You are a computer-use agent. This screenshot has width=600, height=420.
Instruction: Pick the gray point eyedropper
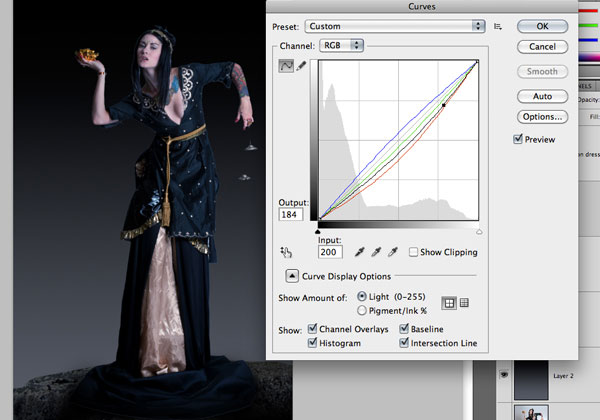point(378,252)
